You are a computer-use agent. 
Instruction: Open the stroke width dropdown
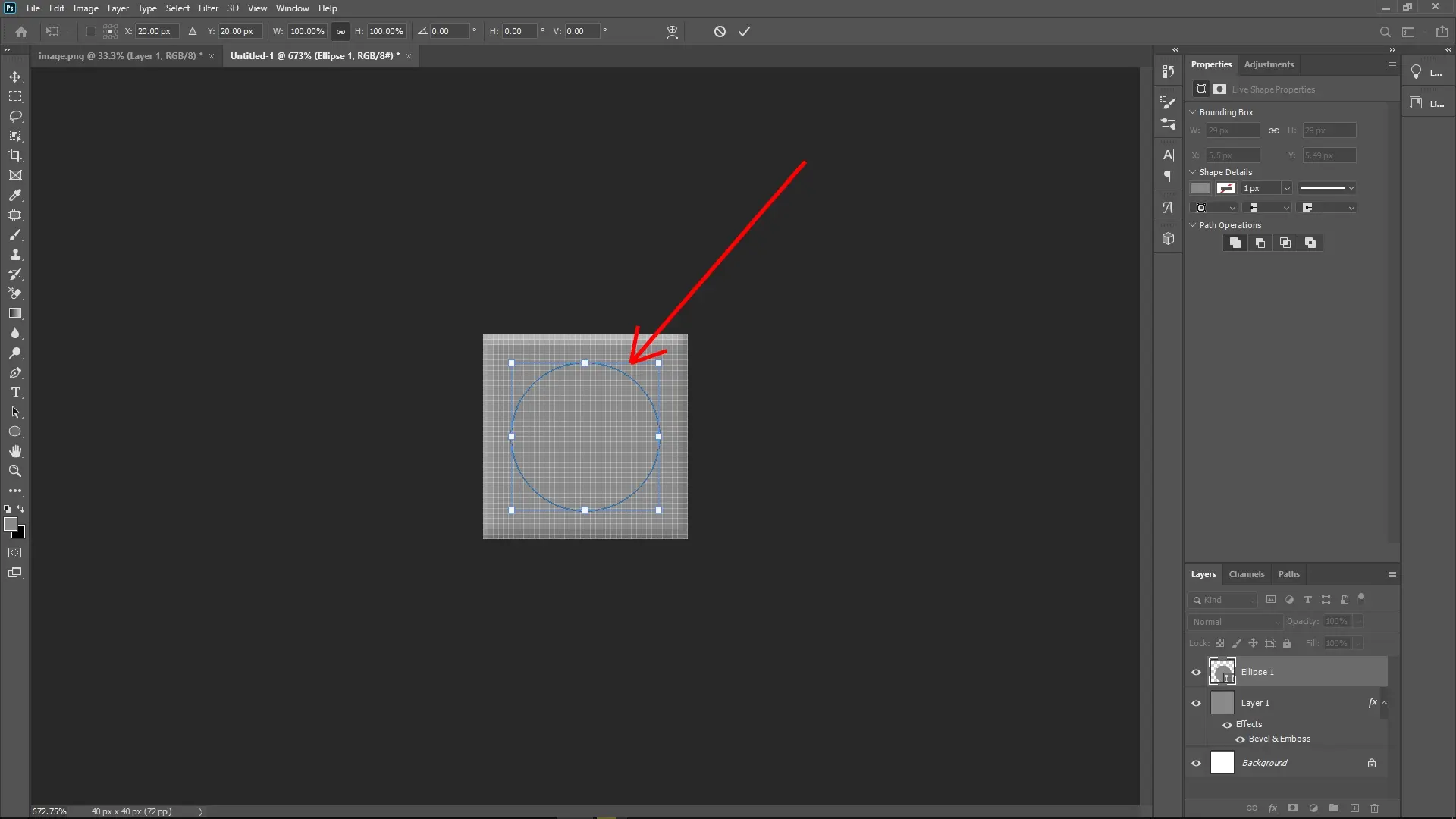coord(1285,188)
